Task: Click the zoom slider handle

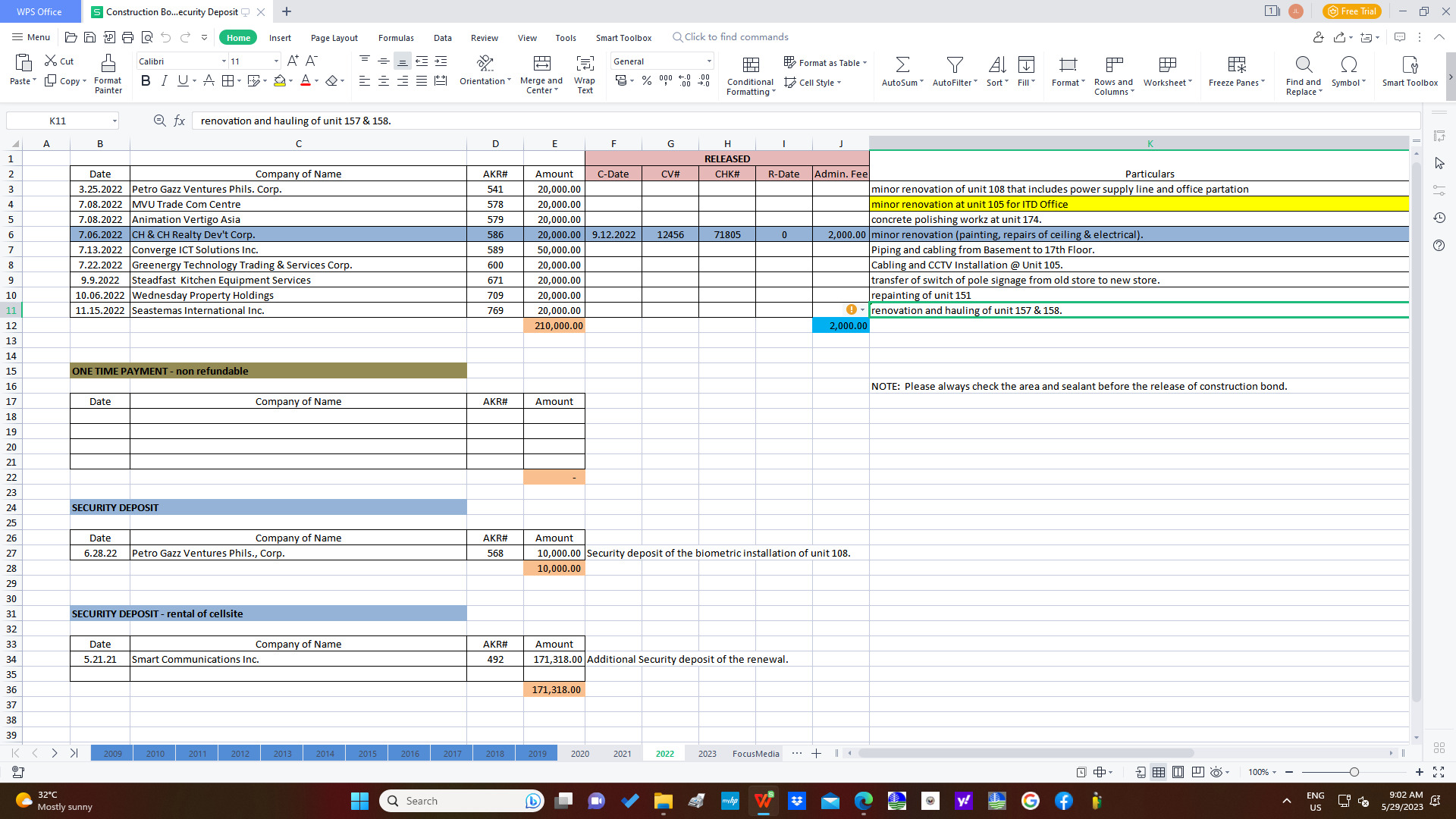Action: coord(1354,772)
